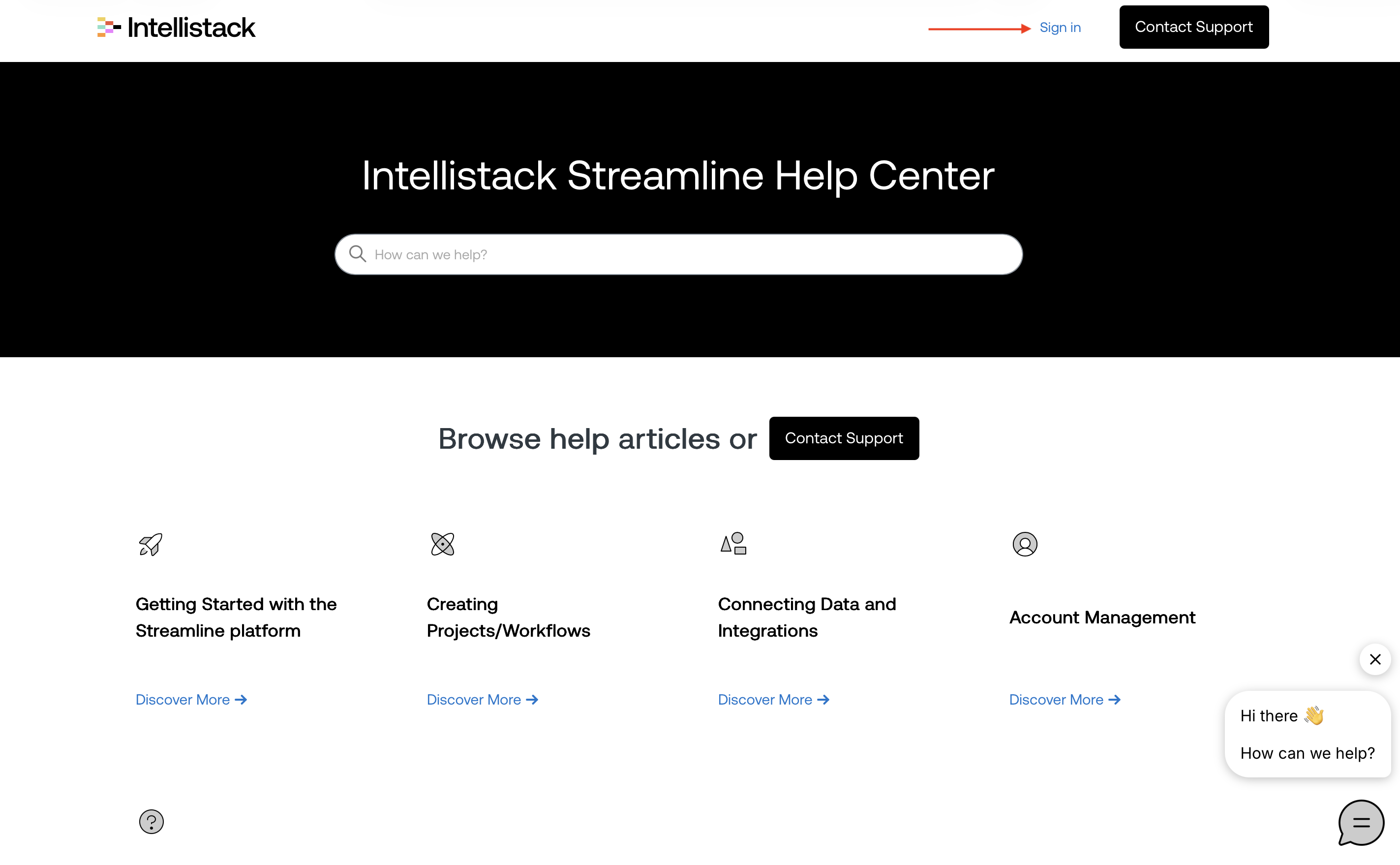Open Discover More under Creating Projects/Workflows
1400x865 pixels.
click(482, 700)
